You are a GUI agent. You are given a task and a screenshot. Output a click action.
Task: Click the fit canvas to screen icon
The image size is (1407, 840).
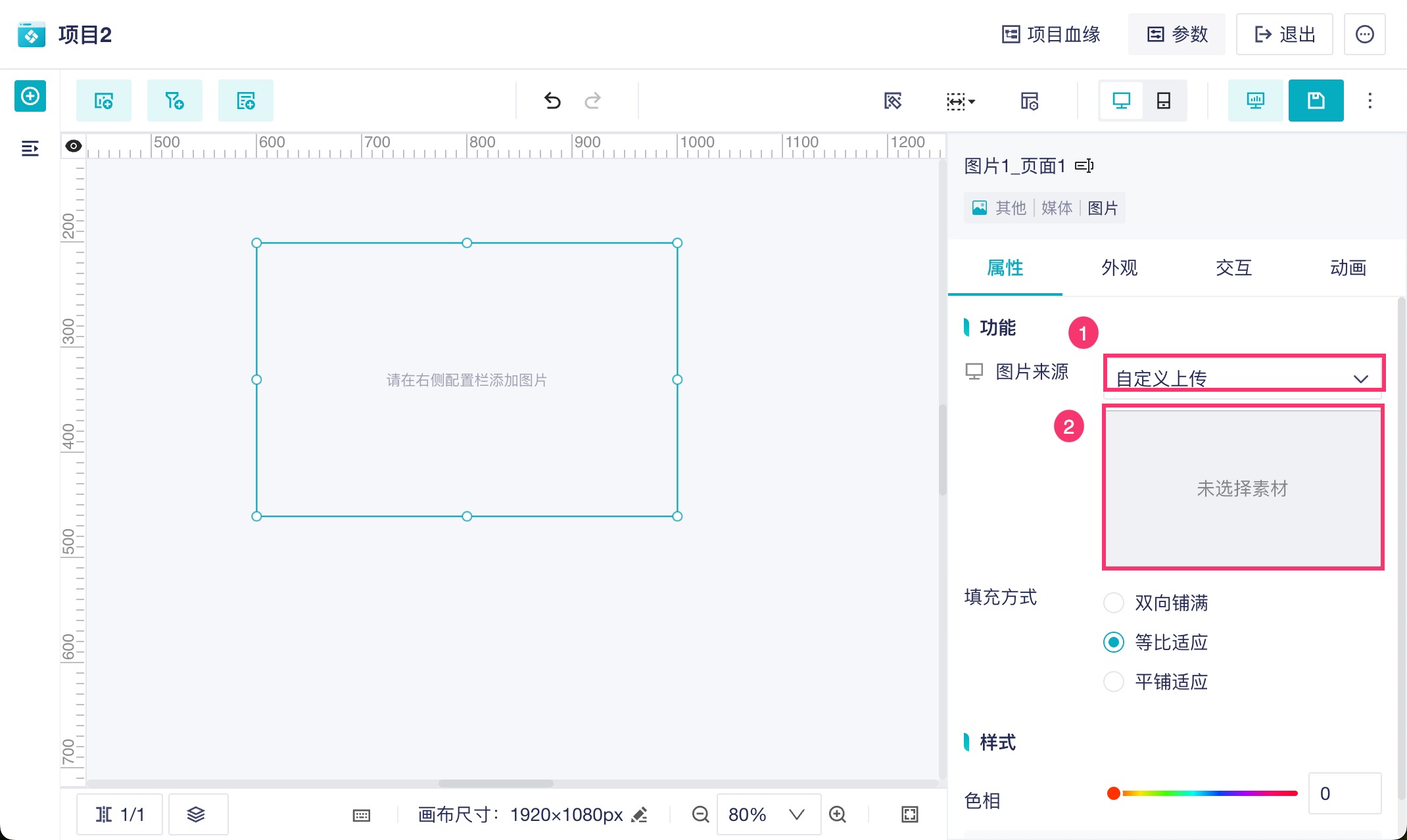click(x=910, y=814)
